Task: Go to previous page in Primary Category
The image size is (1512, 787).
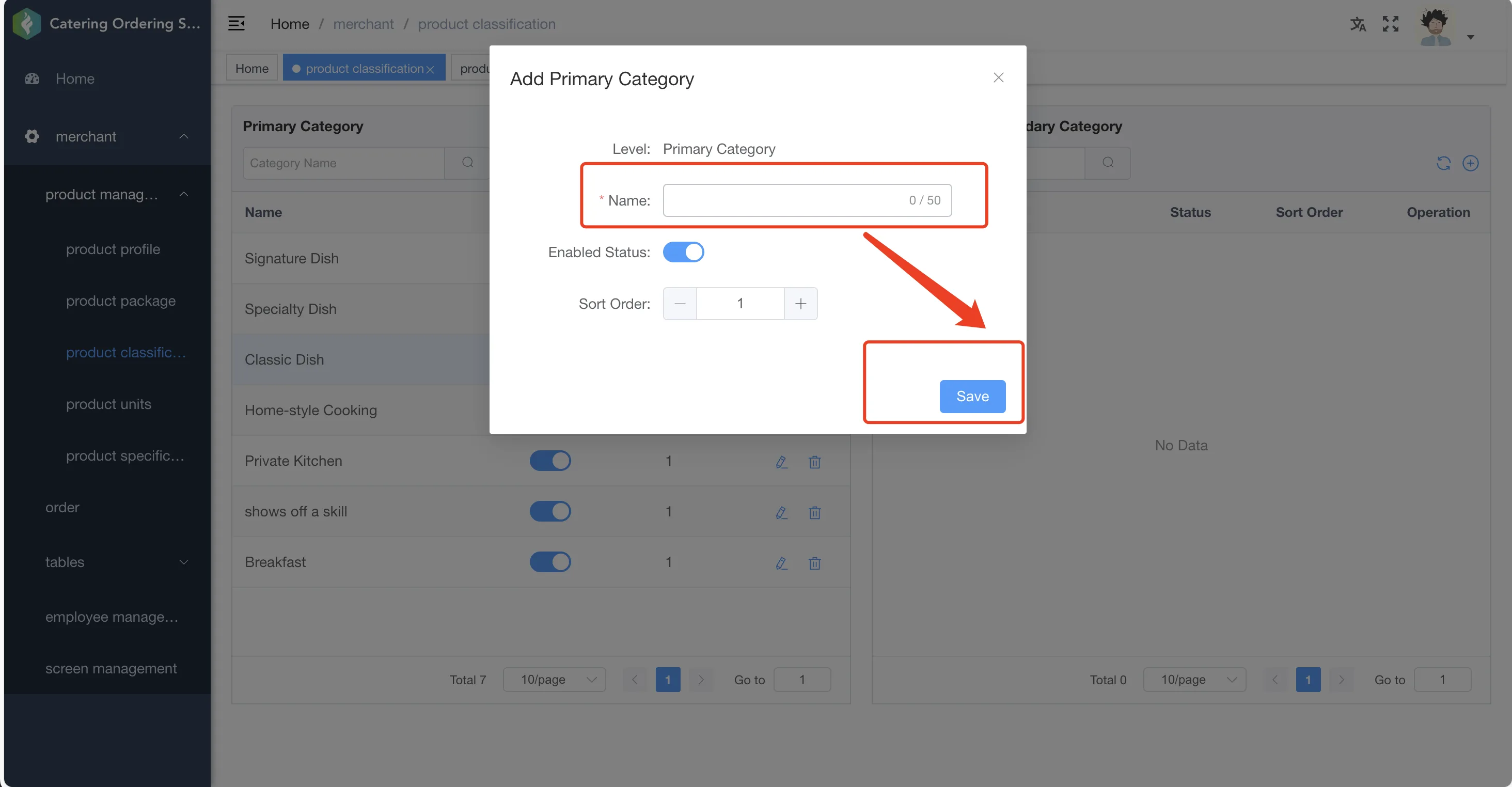Action: (635, 679)
